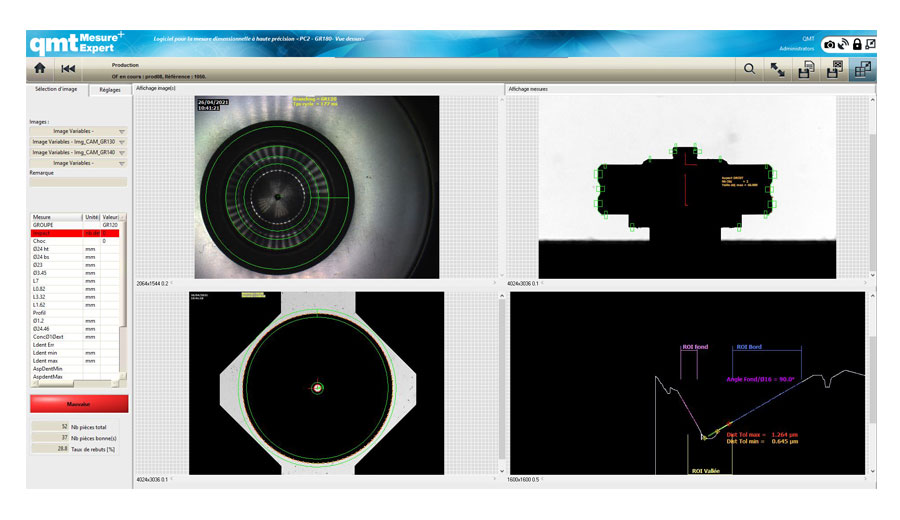Expand the Img_CAM_GR130 image variables dropdown

(x=78, y=141)
